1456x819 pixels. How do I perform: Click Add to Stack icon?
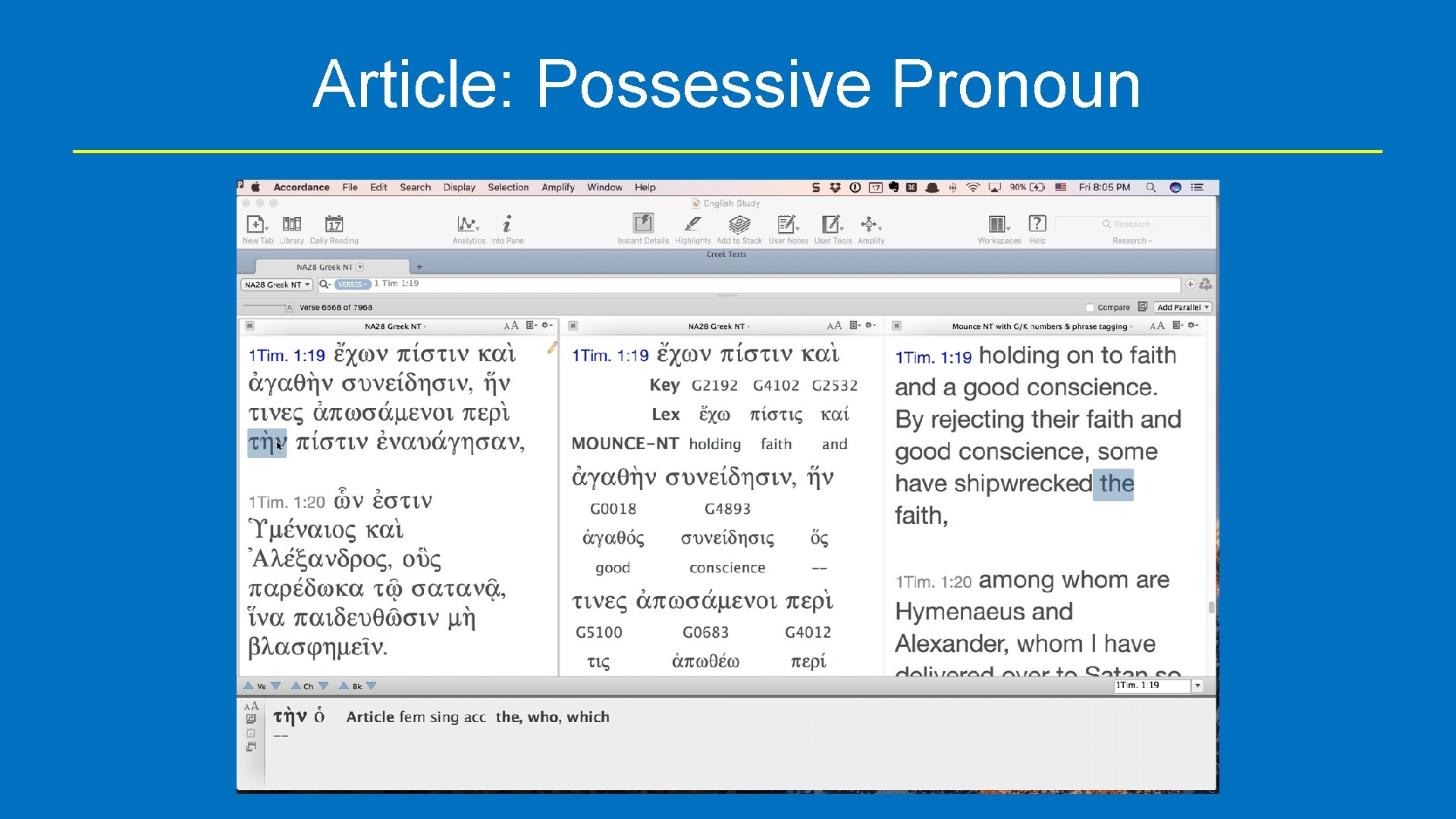coord(739,224)
